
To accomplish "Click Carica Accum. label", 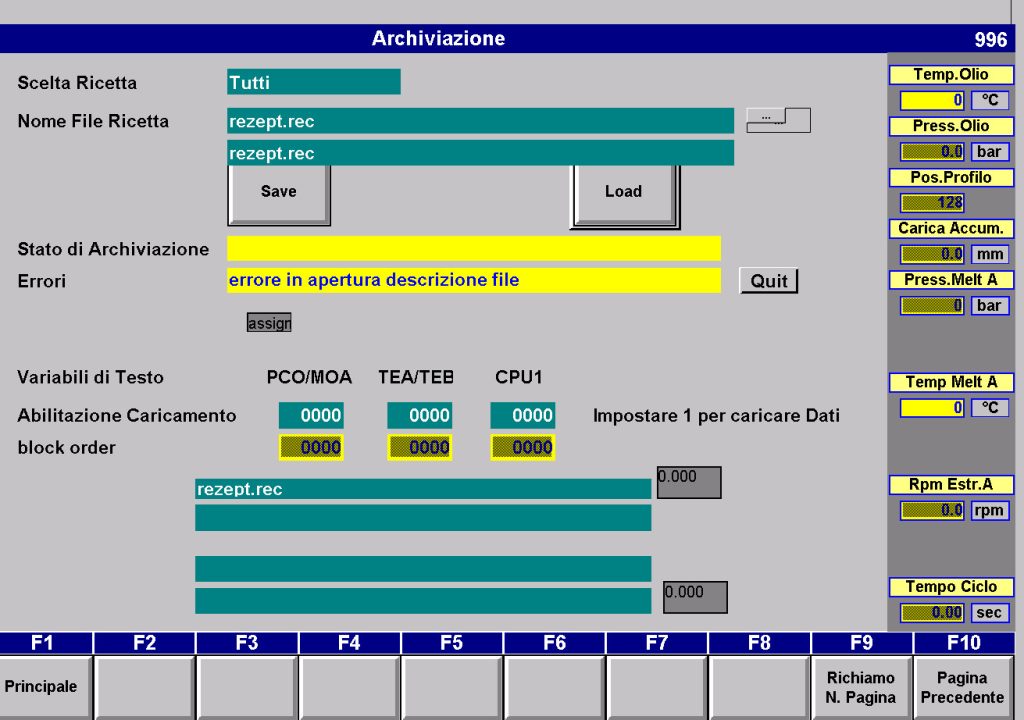I will pos(951,228).
